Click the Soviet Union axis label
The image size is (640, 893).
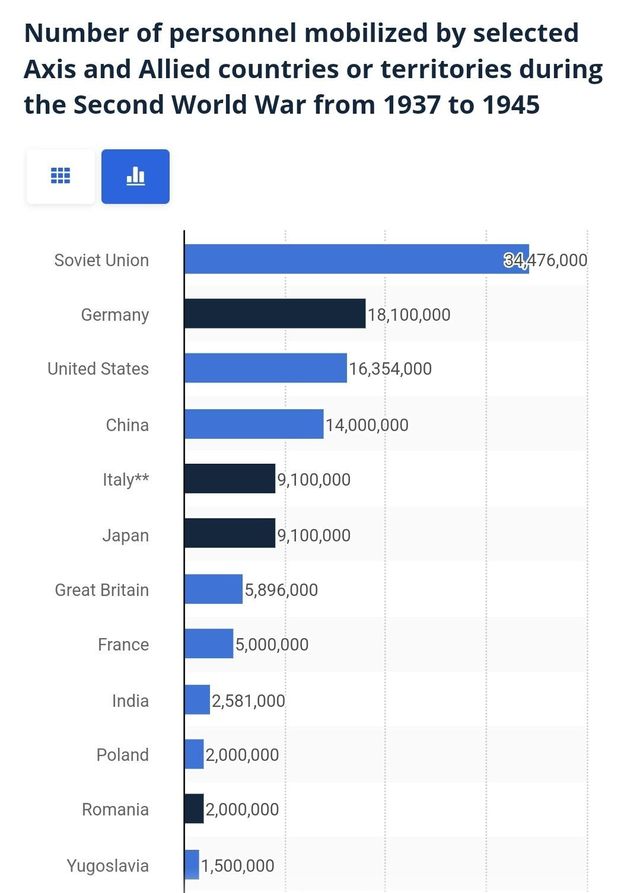click(101, 260)
